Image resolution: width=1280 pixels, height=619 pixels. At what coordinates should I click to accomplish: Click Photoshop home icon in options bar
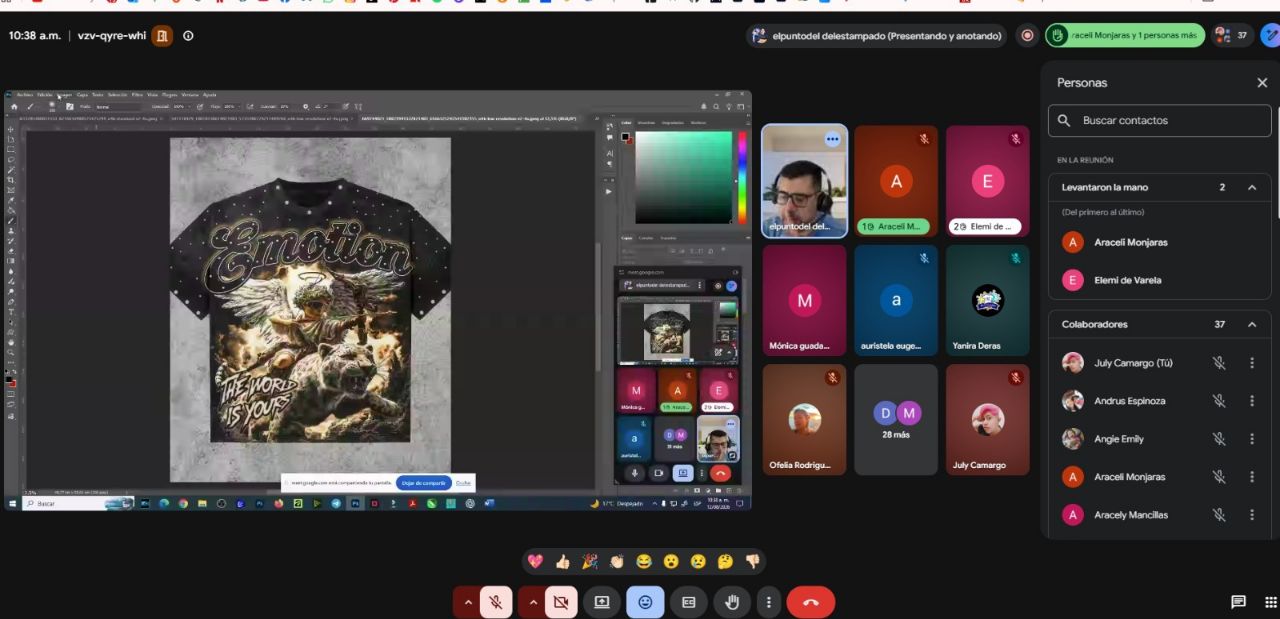(14, 106)
